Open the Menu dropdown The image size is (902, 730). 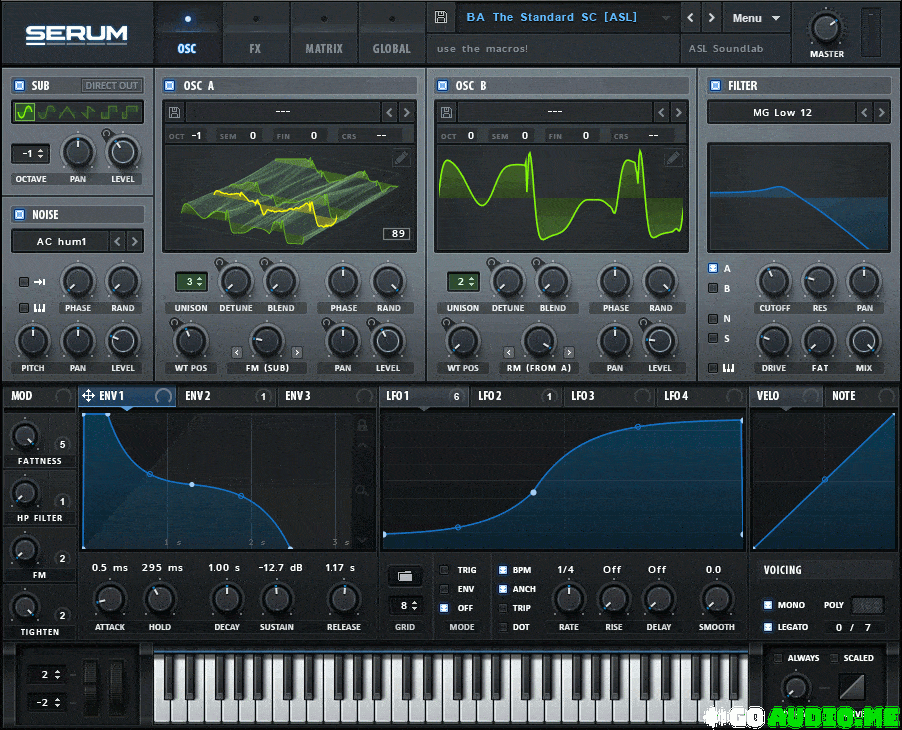click(755, 18)
